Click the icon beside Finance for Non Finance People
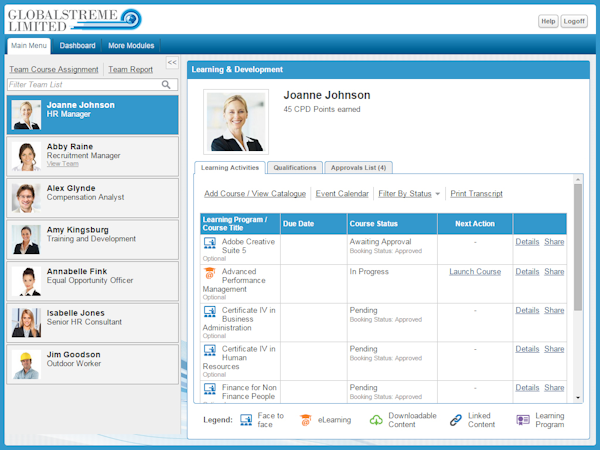This screenshot has width=600, height=450. tap(210, 388)
